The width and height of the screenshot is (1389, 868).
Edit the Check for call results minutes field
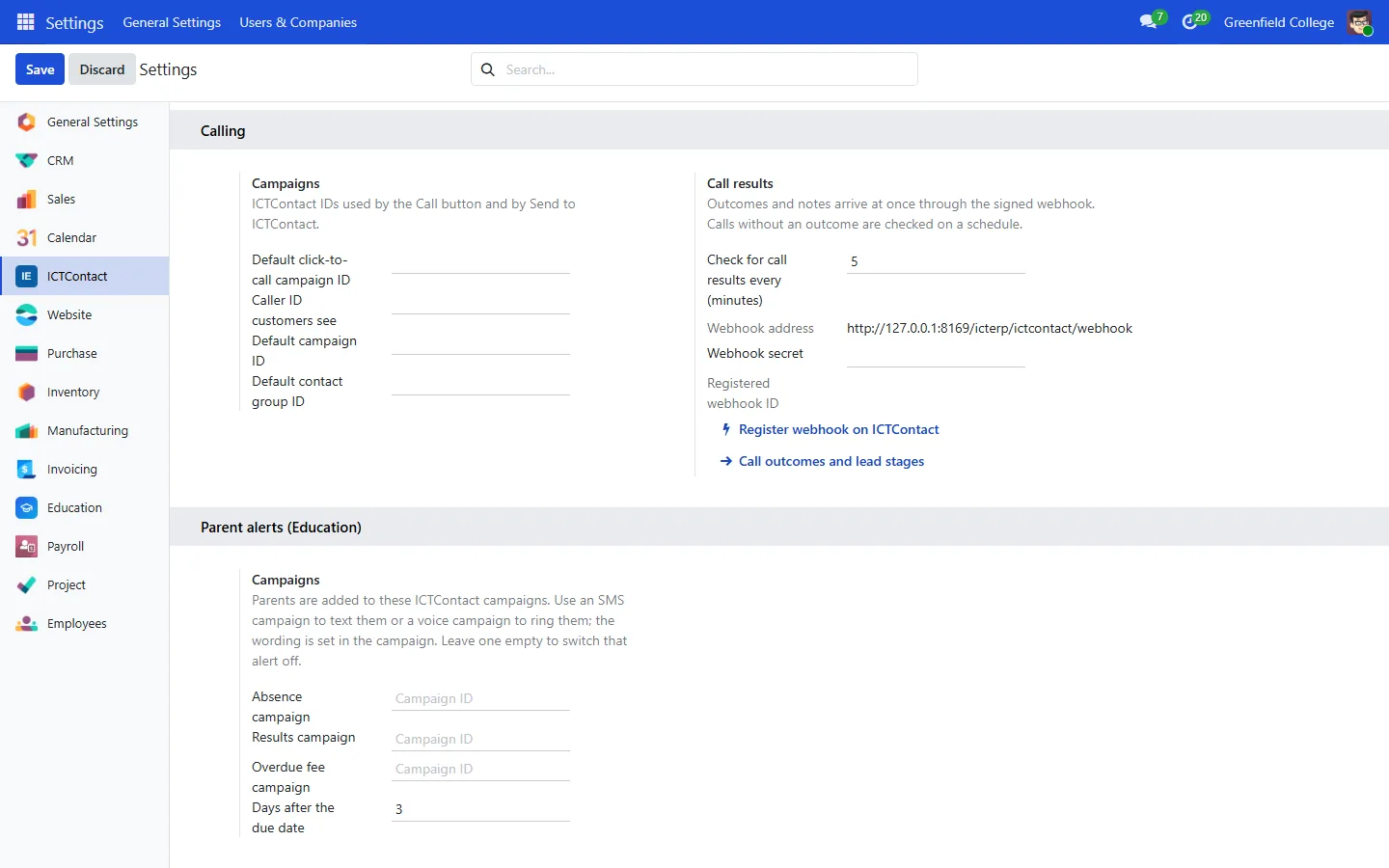coord(936,261)
